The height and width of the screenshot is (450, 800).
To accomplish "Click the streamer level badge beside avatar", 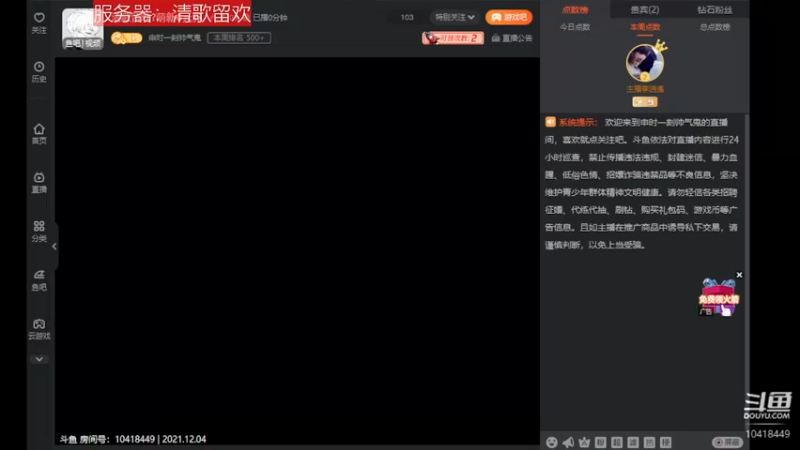I will coord(126,38).
